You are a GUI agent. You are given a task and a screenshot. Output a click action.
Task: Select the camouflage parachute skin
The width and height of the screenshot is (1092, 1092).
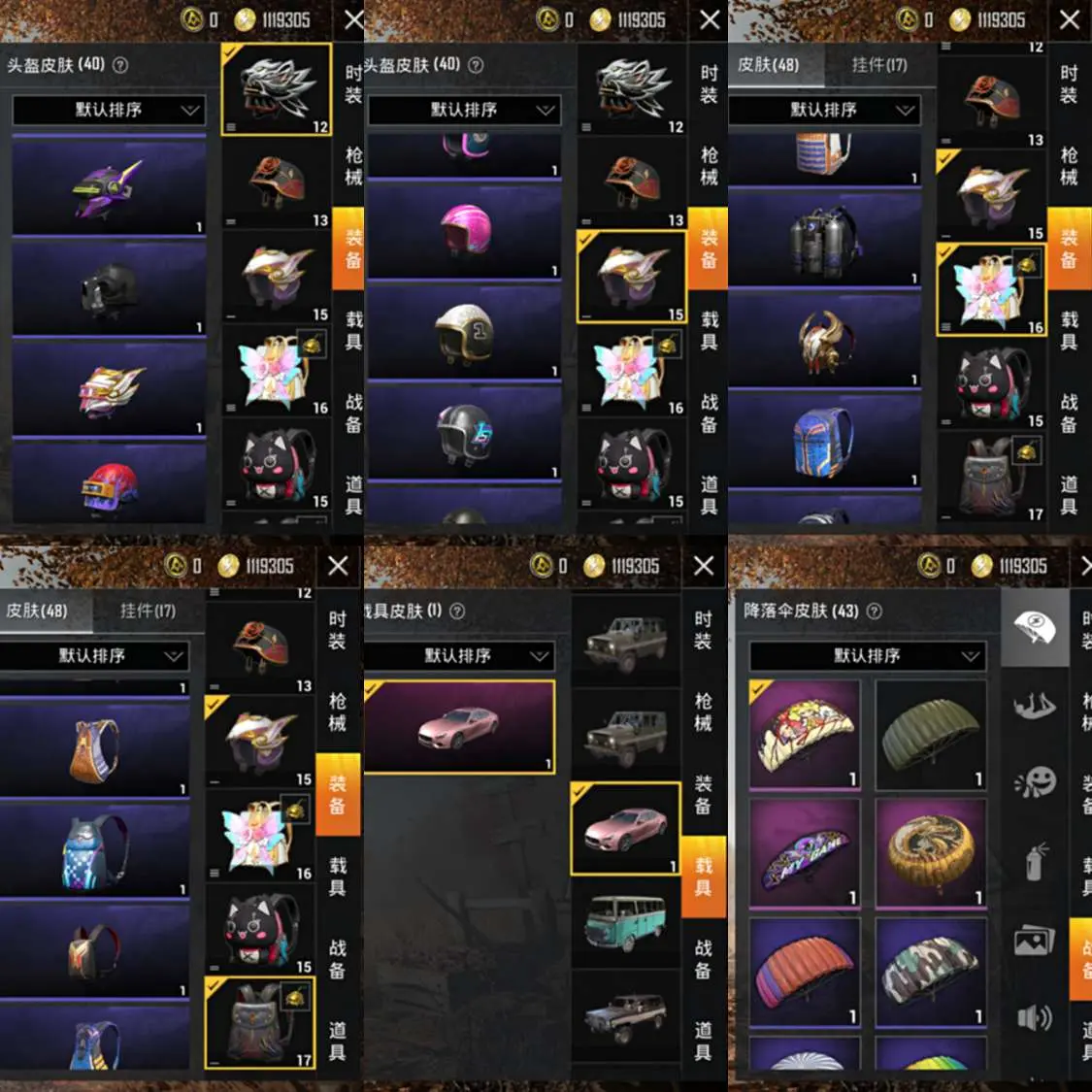pos(931,972)
